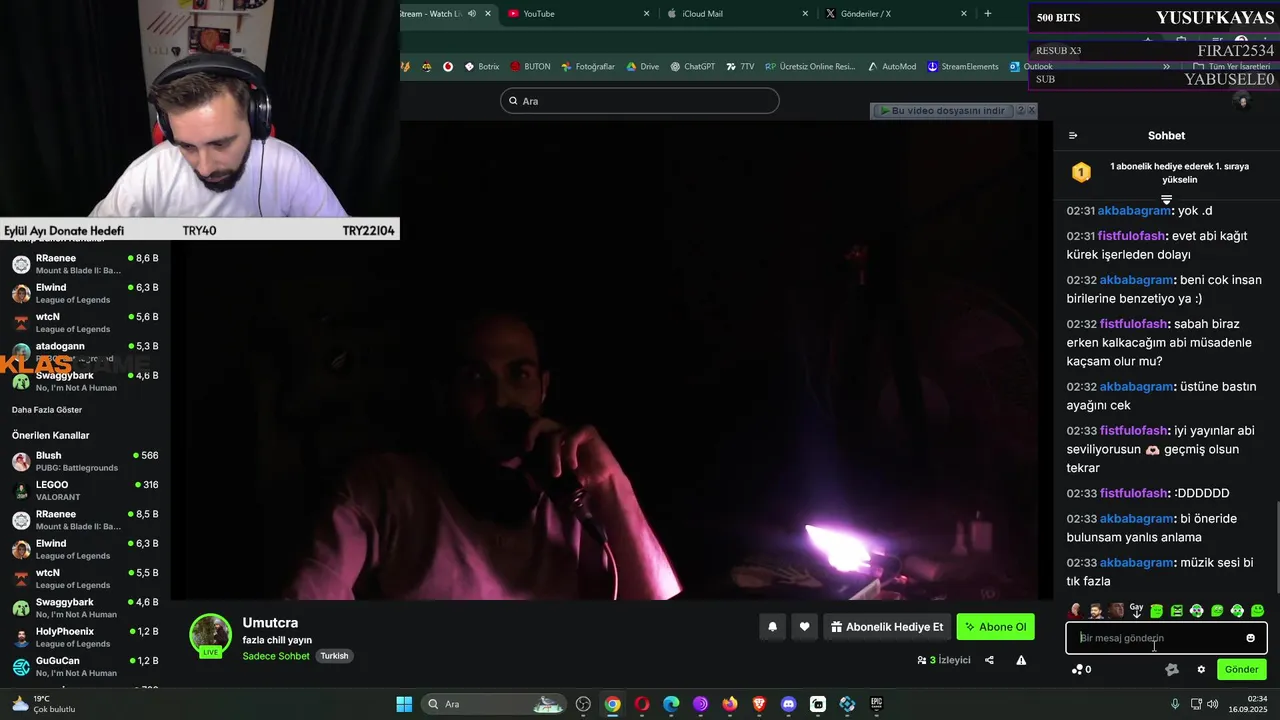The image size is (1280, 720).
Task: Click the Bu video dosyasını indir button
Action: pos(942,110)
